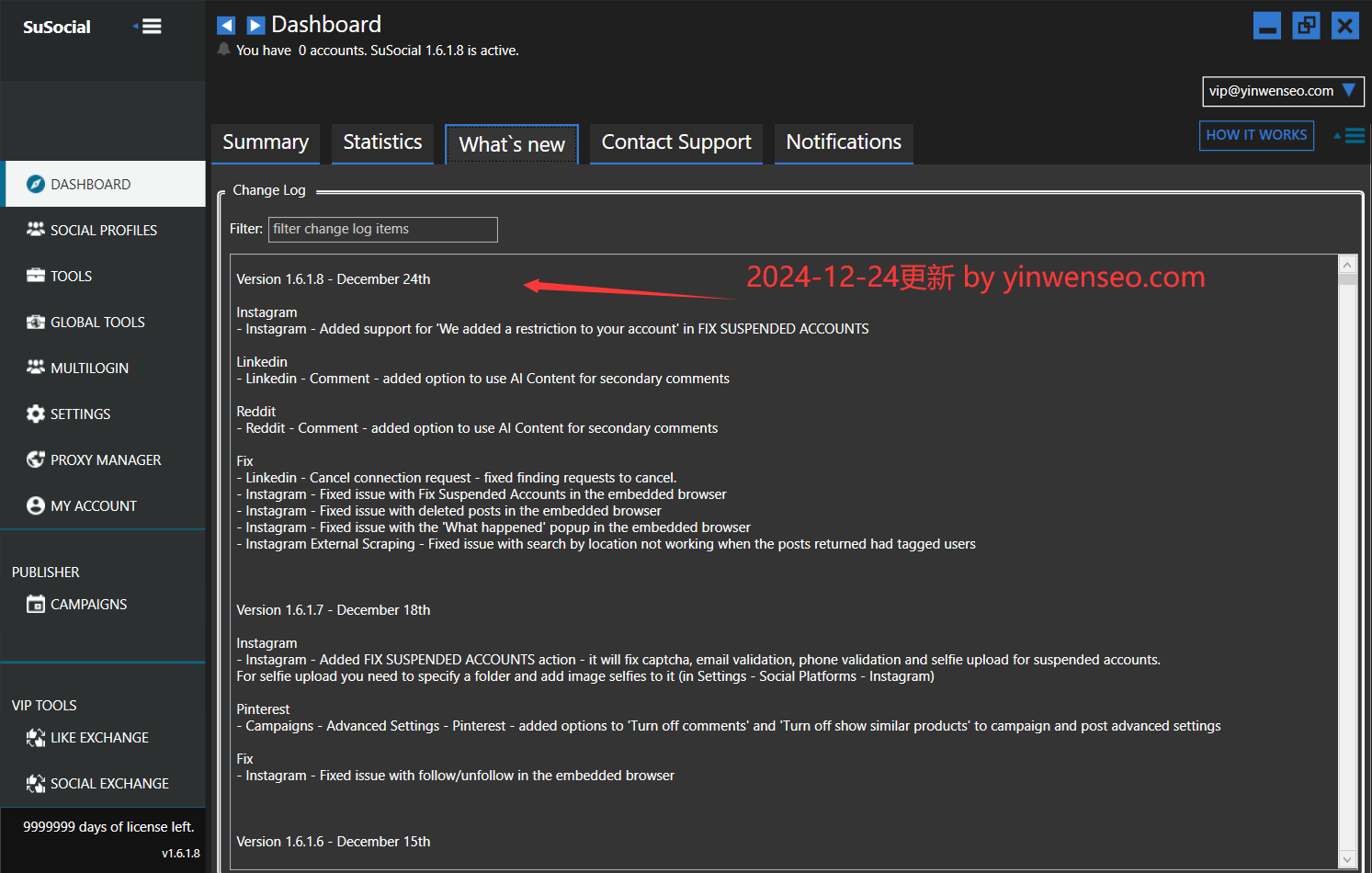Click the Pinterest advanced settings changelog line

(x=729, y=726)
